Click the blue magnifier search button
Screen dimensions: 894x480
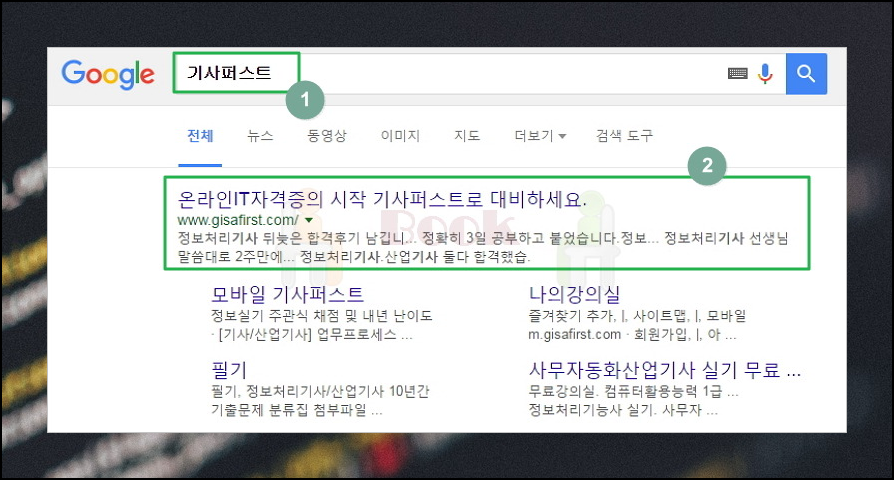806,74
